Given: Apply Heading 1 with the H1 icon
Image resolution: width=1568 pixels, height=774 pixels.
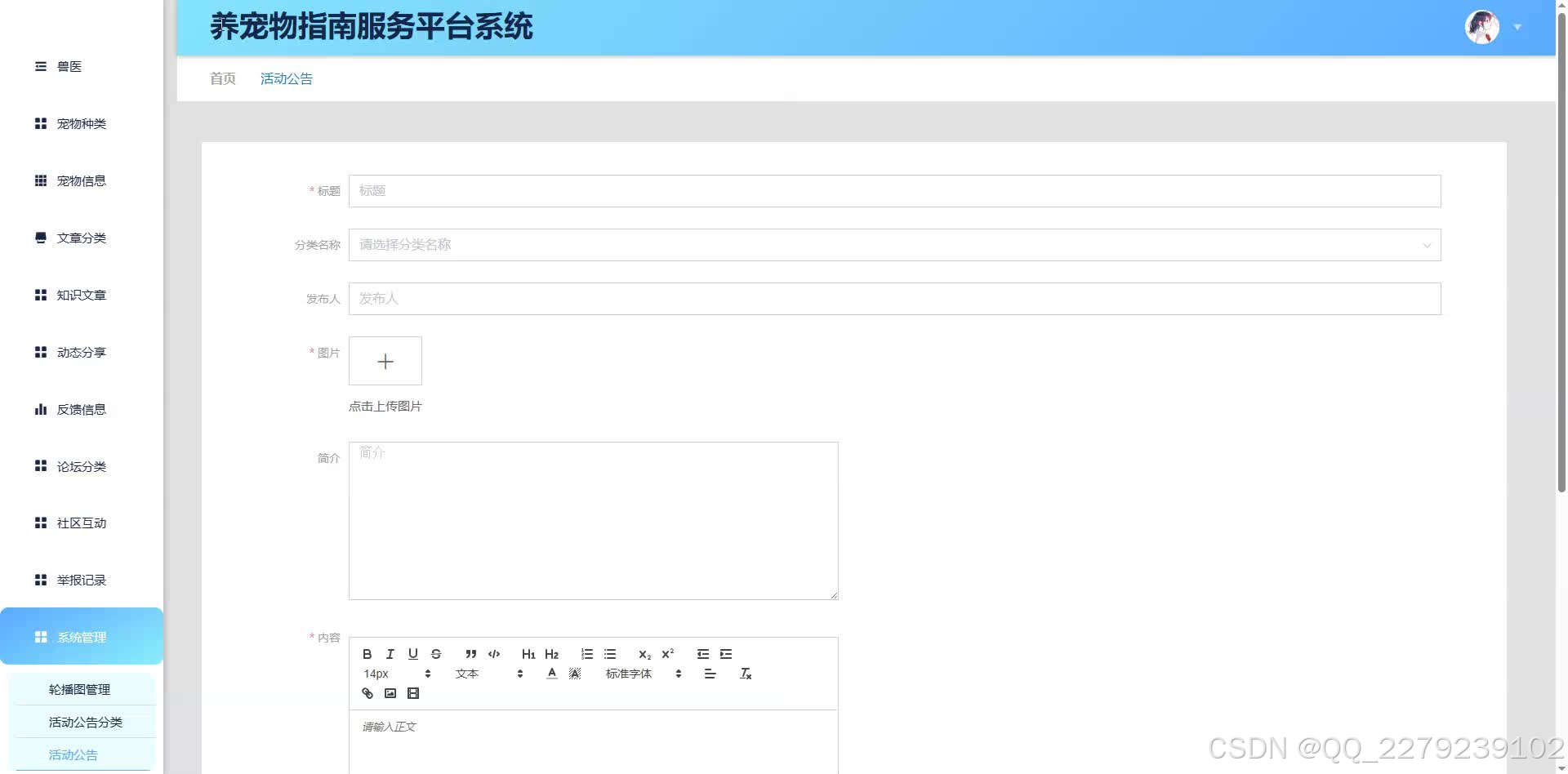Looking at the screenshot, I should 528,654.
